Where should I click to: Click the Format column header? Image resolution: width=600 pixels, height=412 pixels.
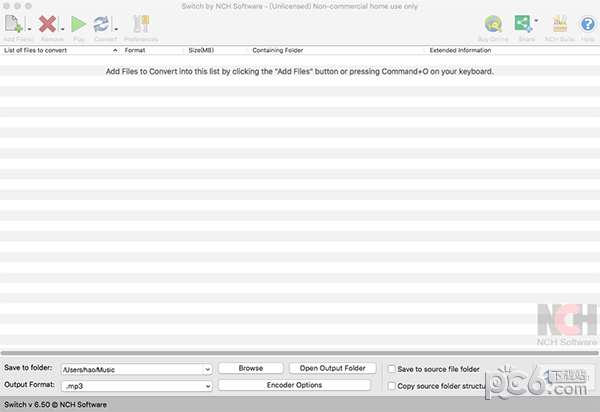click(152, 50)
